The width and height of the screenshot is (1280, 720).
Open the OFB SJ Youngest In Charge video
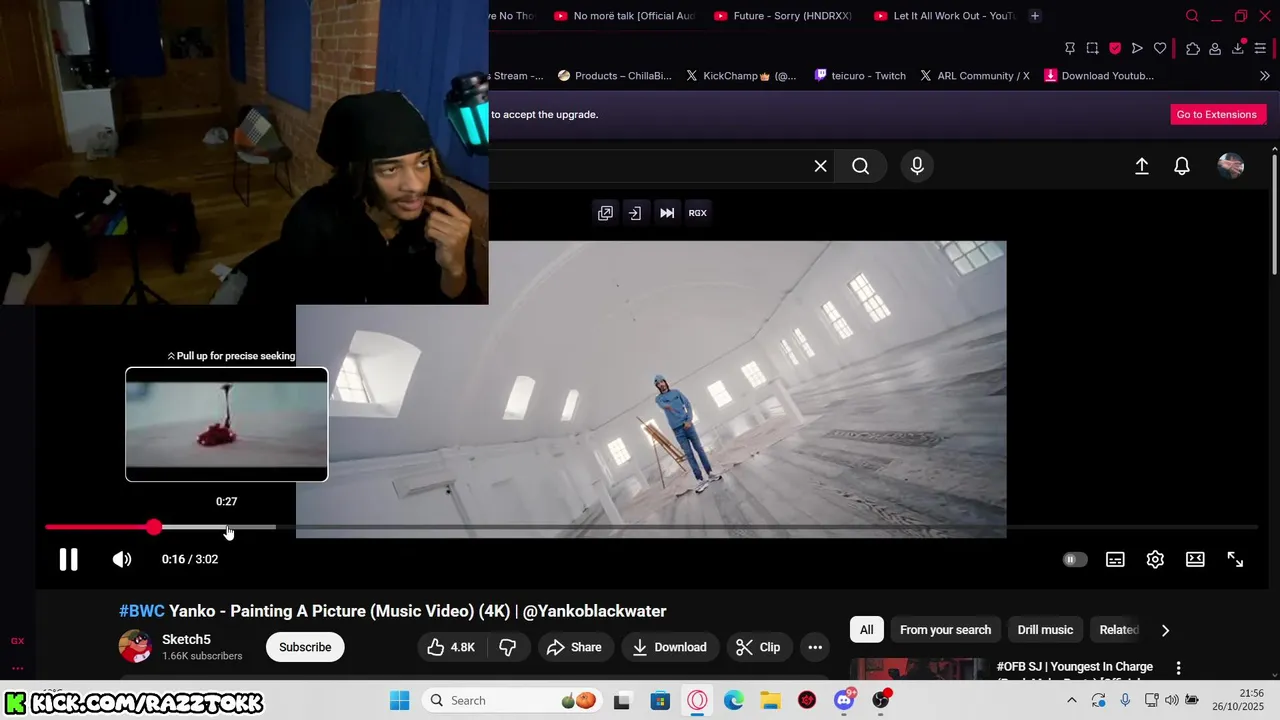(1074, 667)
